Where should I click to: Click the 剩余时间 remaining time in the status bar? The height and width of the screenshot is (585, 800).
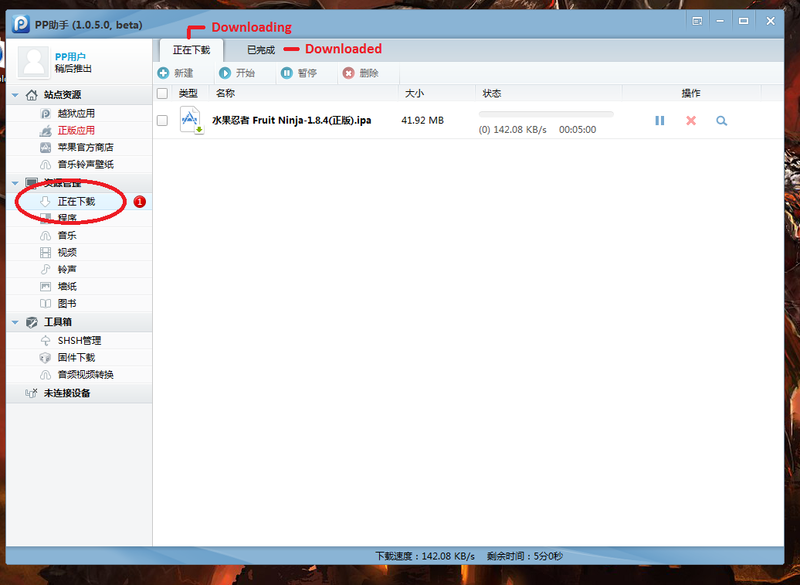524,556
